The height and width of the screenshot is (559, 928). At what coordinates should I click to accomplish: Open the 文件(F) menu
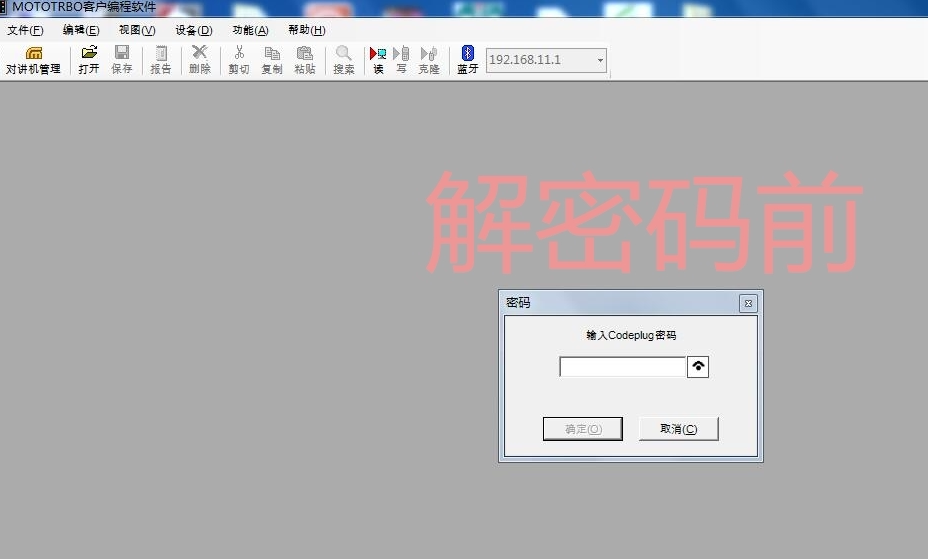coord(25,30)
